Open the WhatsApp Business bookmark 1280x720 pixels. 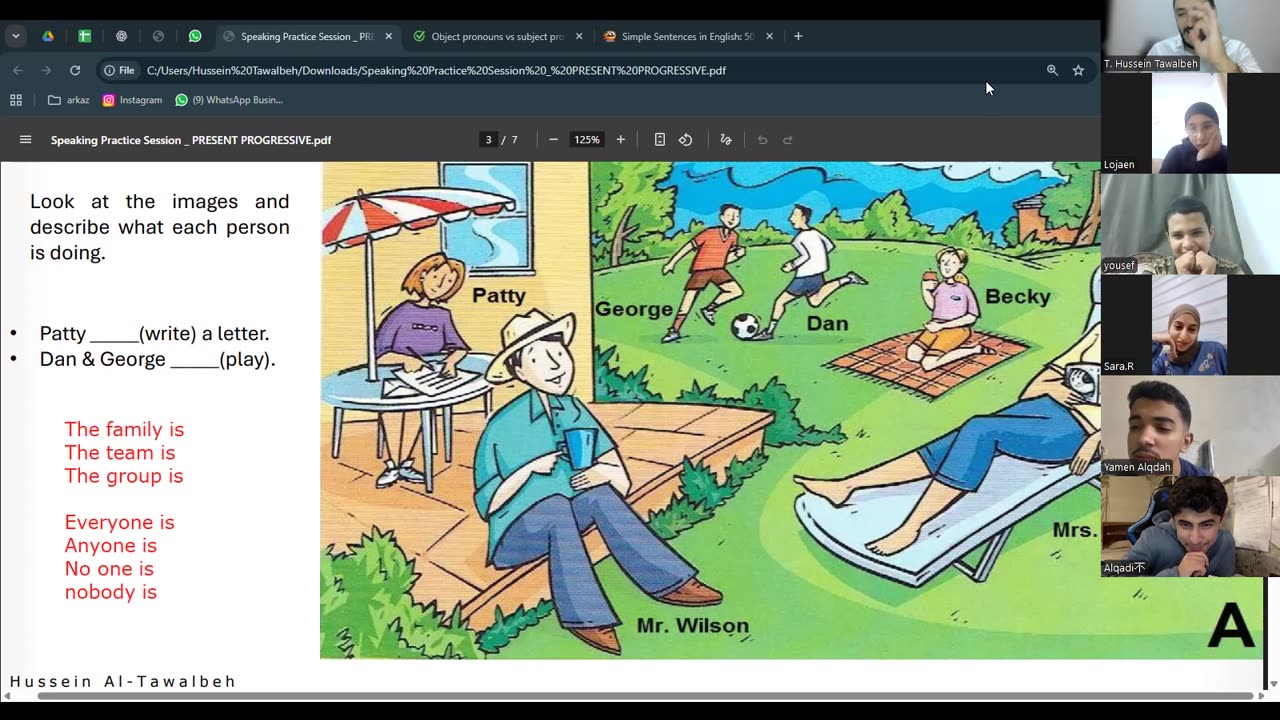(x=229, y=100)
